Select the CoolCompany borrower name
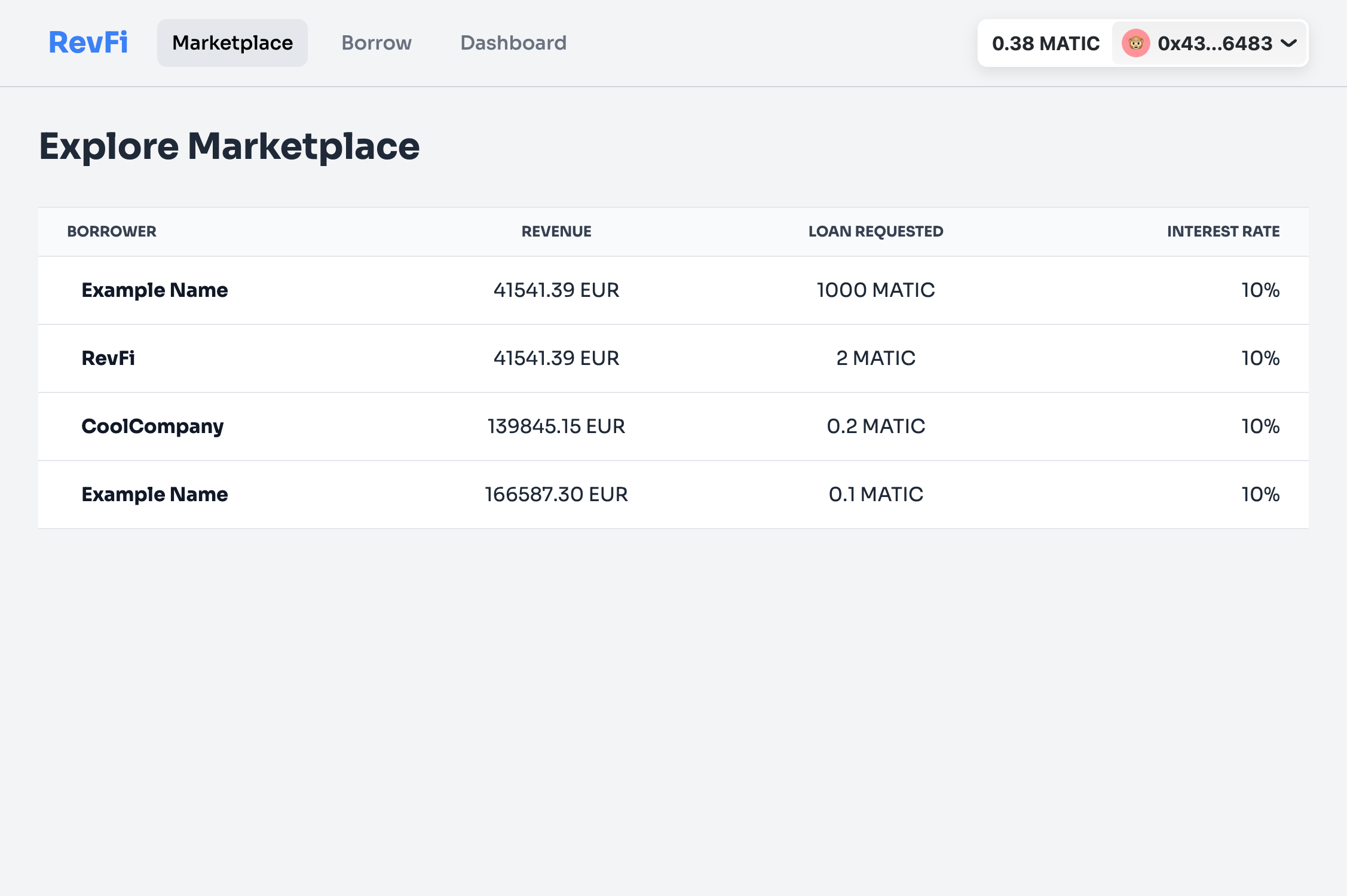 pos(152,426)
